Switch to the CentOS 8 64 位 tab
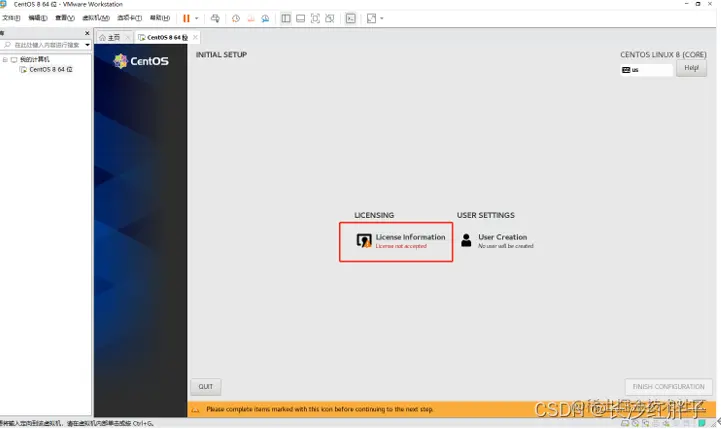Viewport: 721px width, 429px height. [x=164, y=37]
